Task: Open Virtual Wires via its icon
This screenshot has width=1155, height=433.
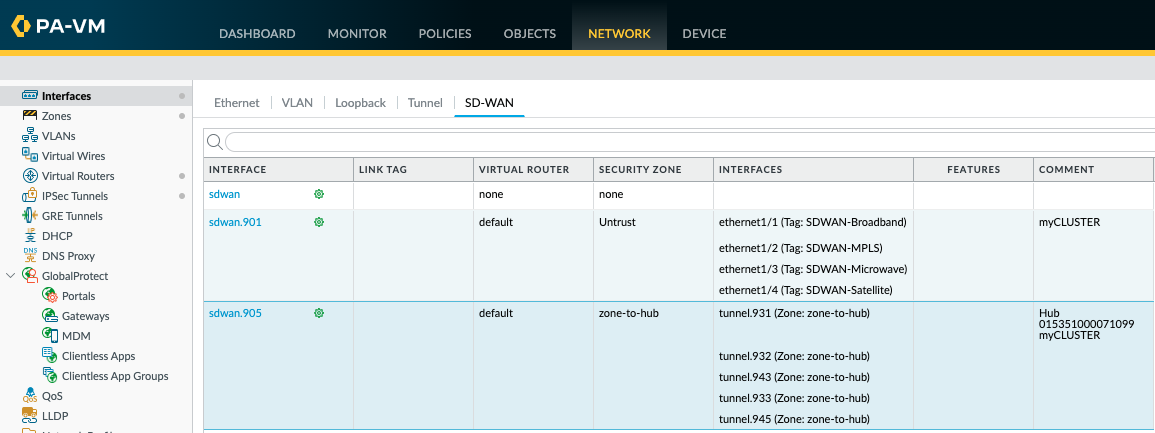Action: tap(30, 156)
